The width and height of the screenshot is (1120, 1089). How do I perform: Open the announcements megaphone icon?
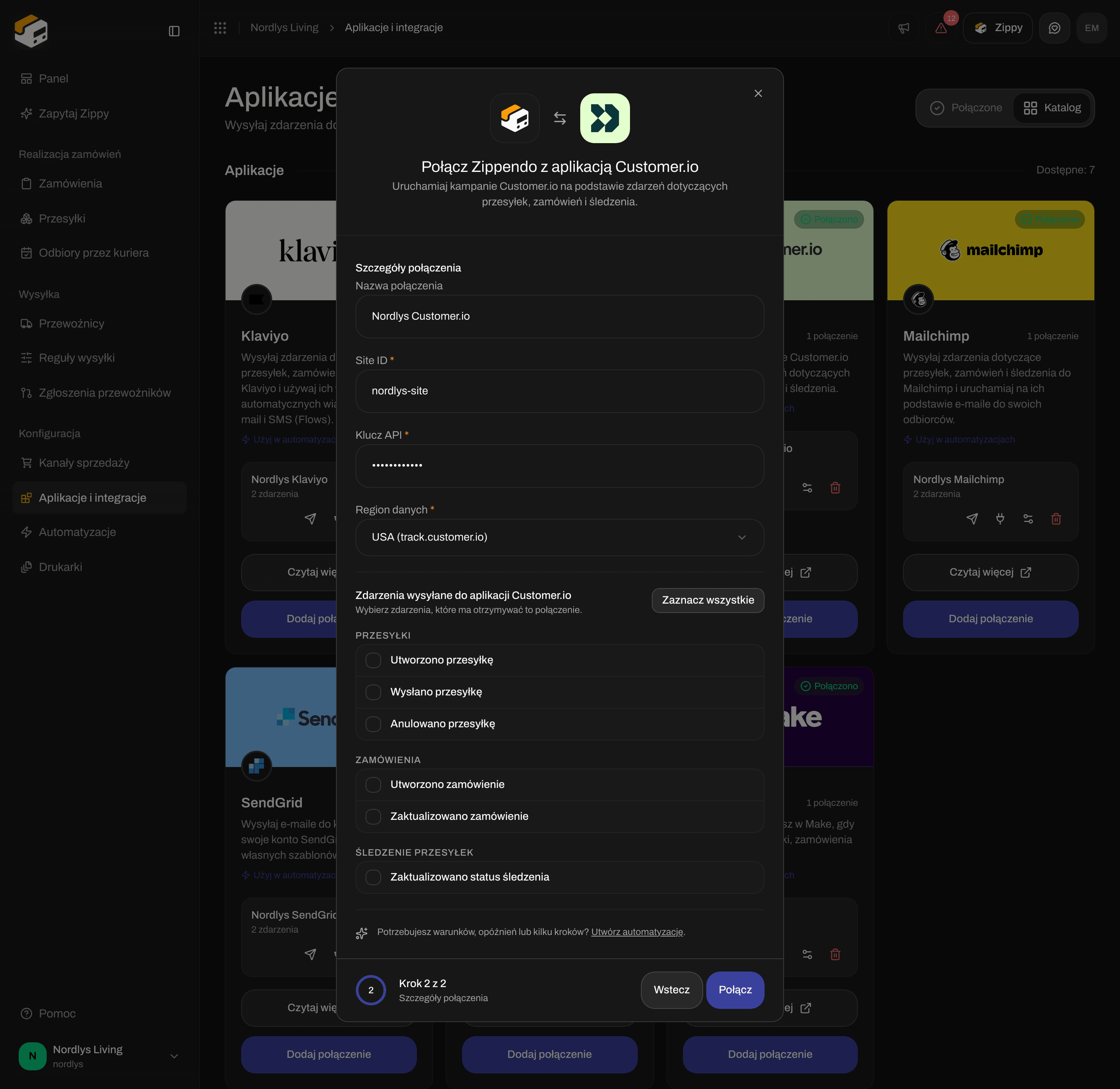904,28
